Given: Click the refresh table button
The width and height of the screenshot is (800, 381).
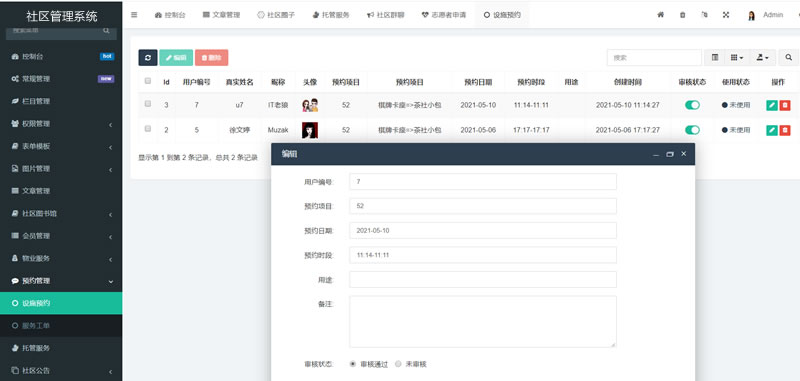Looking at the screenshot, I should [x=148, y=58].
